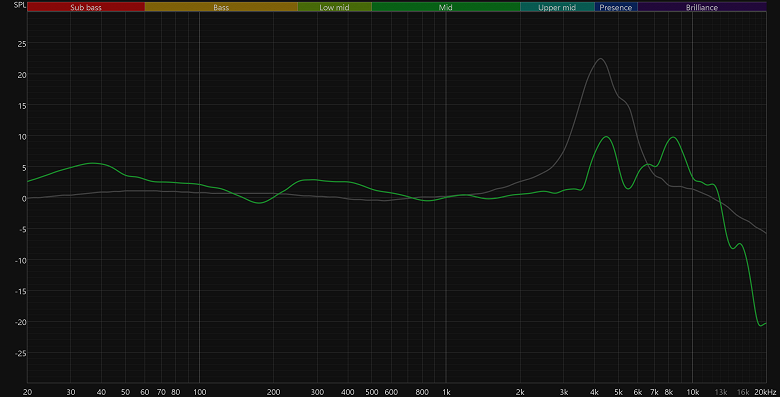Click the green curve's second treble peak
Screen dimensions: 780x397
click(x=673, y=137)
